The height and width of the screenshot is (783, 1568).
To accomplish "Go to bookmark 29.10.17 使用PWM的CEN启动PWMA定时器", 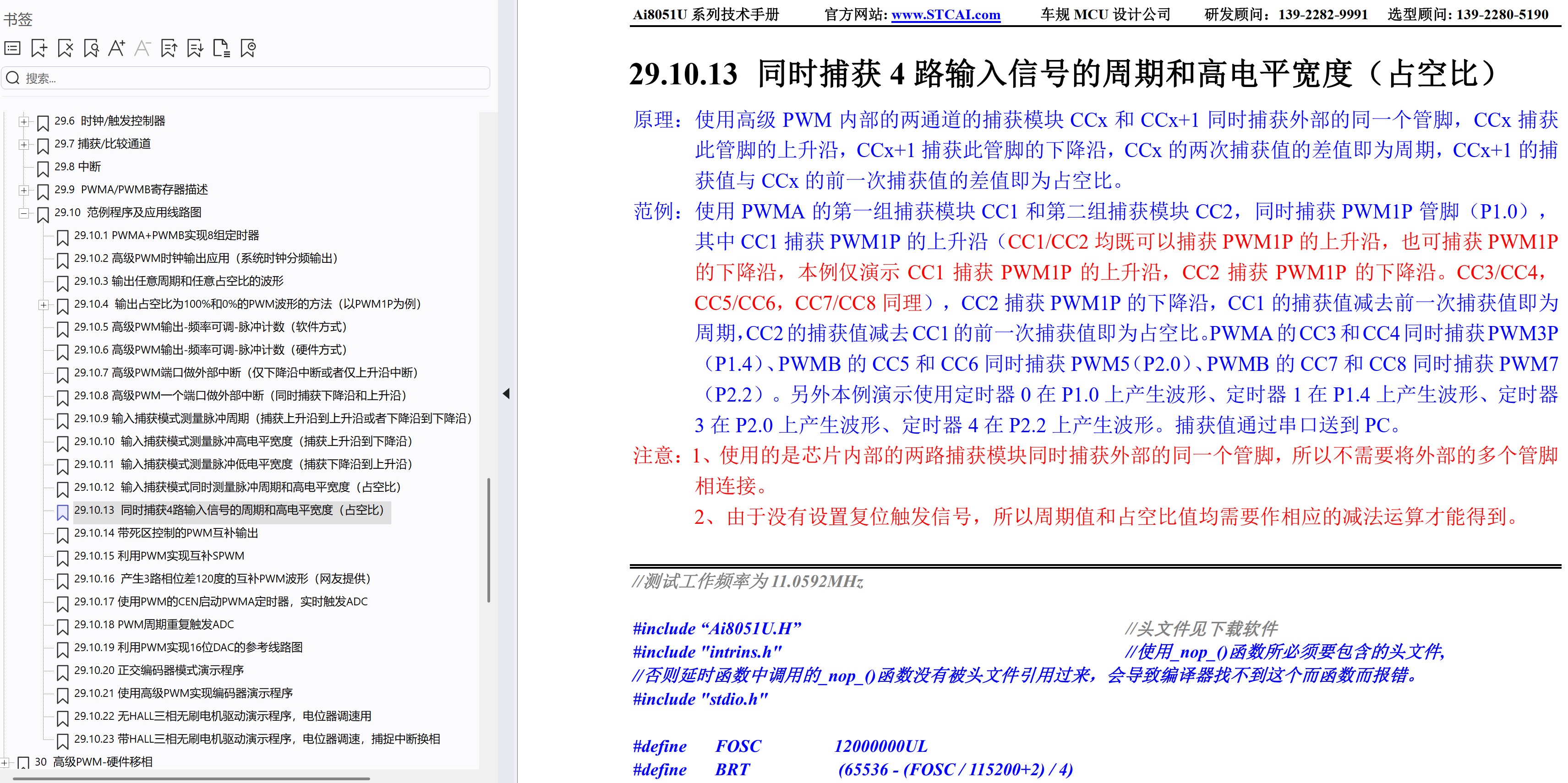I will (x=221, y=601).
